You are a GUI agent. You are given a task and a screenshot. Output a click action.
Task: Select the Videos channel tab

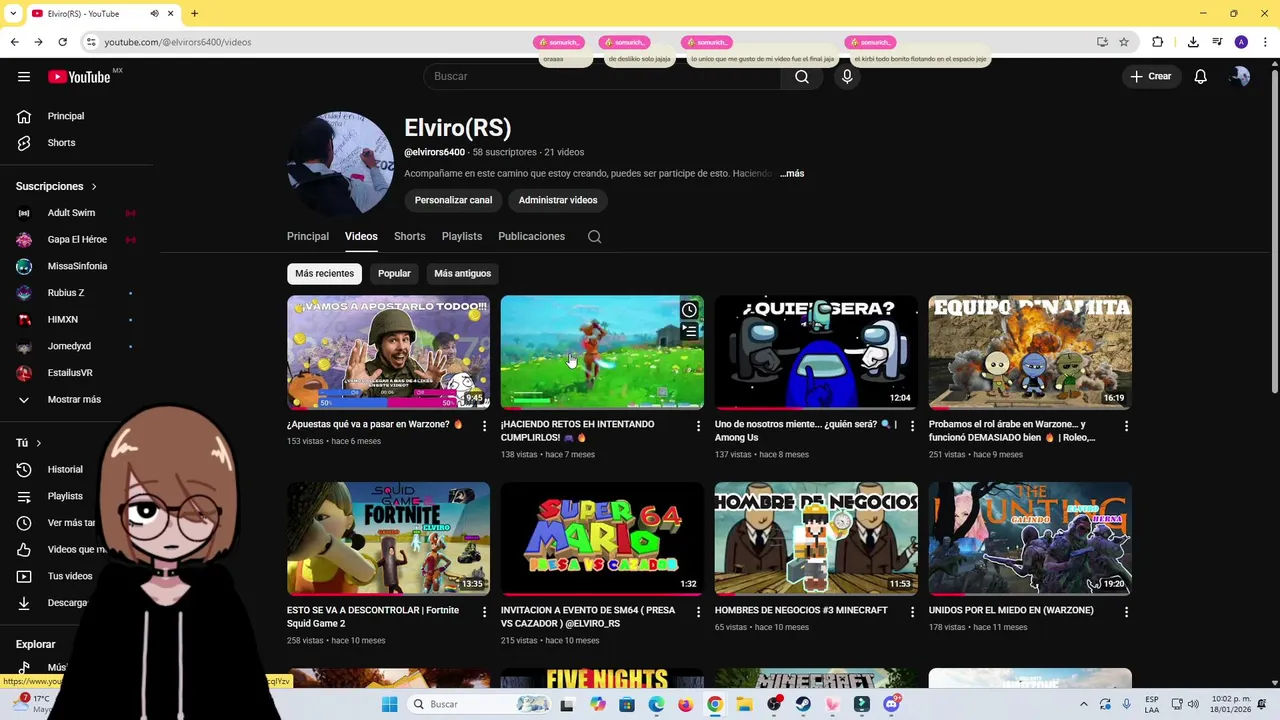point(361,237)
